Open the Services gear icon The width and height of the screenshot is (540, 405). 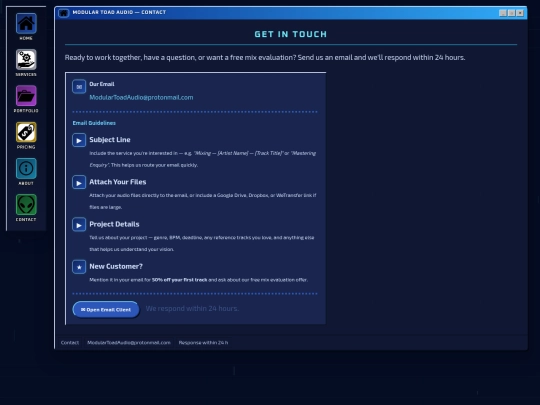[x=26, y=60]
